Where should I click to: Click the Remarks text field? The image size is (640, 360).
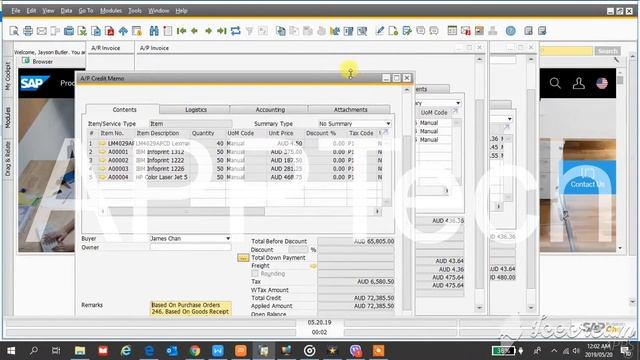coord(191,308)
